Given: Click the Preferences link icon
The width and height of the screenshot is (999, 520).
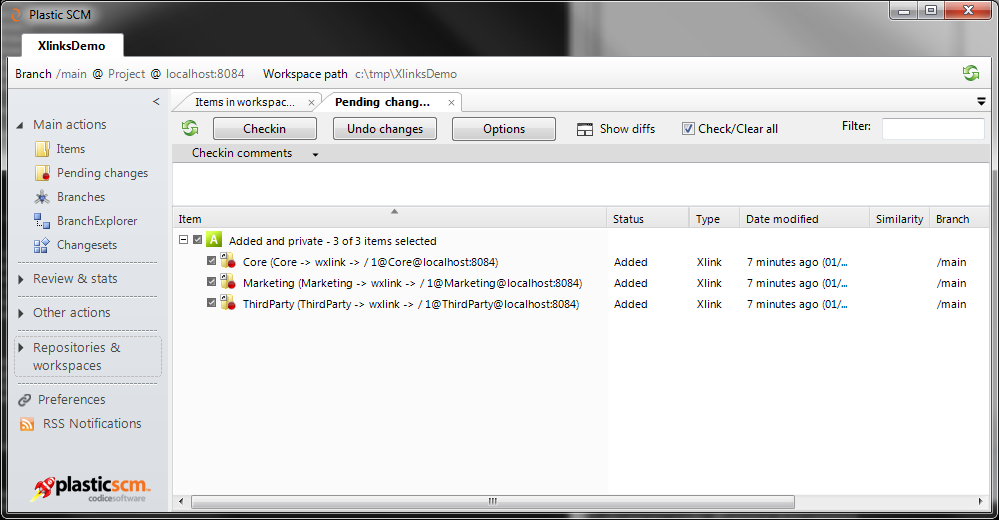Looking at the screenshot, I should (25, 400).
